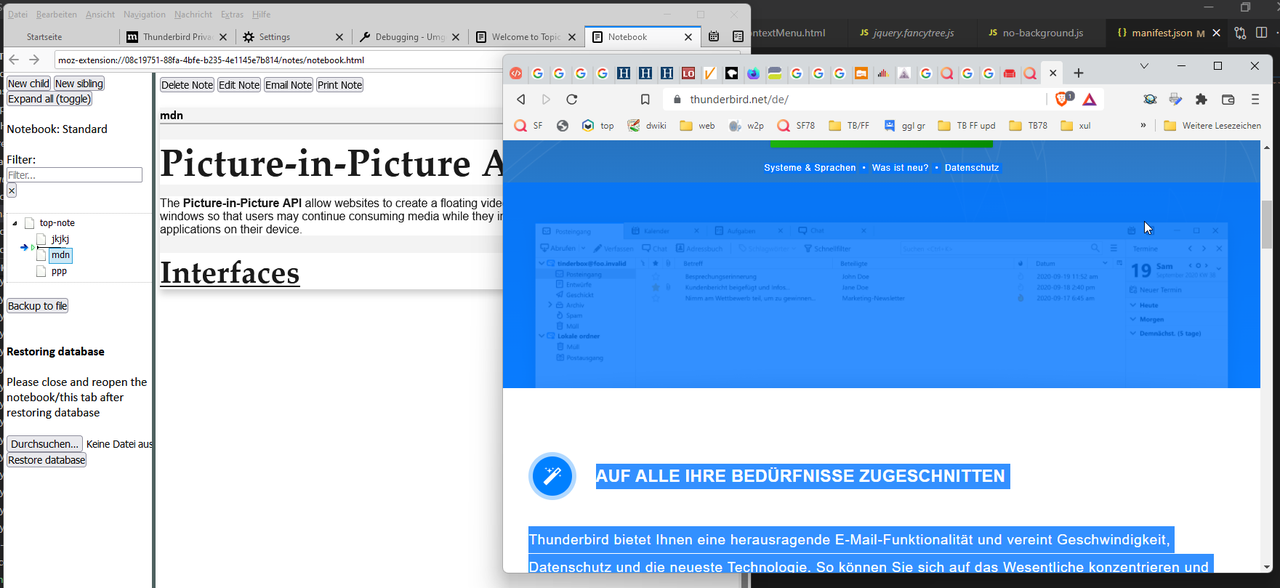Open the SF bookmark in Brave
Screen dimensions: 1280x588
[529, 126]
